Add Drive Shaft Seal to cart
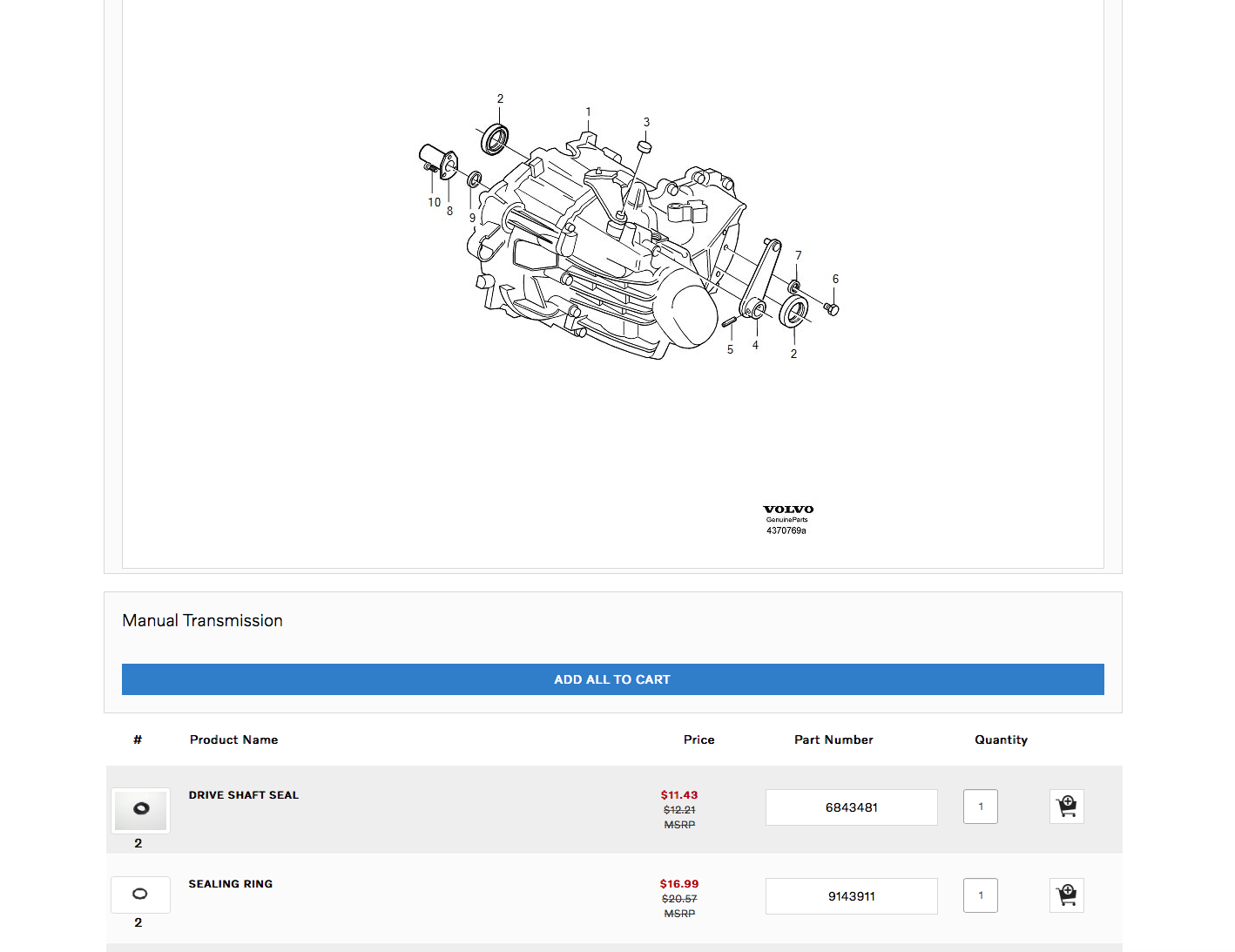 pos(1066,807)
